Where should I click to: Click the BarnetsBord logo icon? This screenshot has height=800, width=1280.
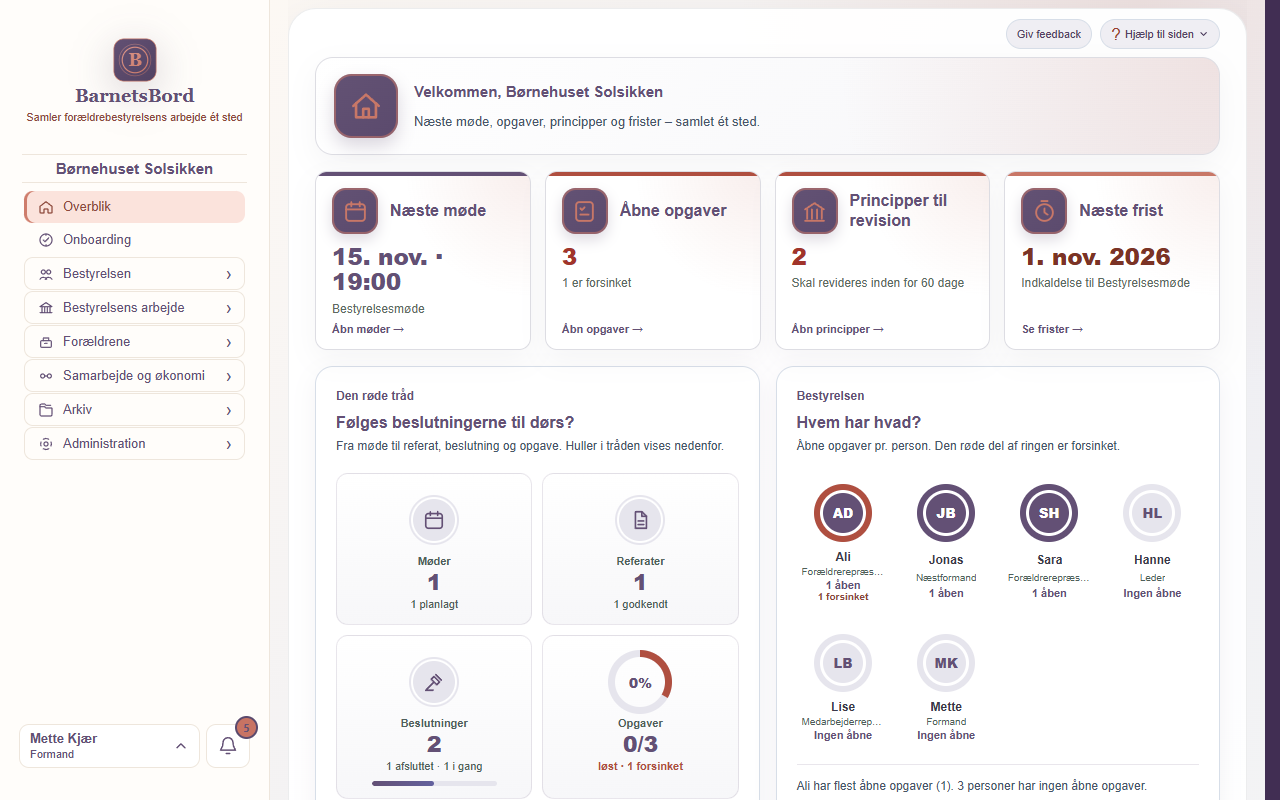[x=134, y=60]
